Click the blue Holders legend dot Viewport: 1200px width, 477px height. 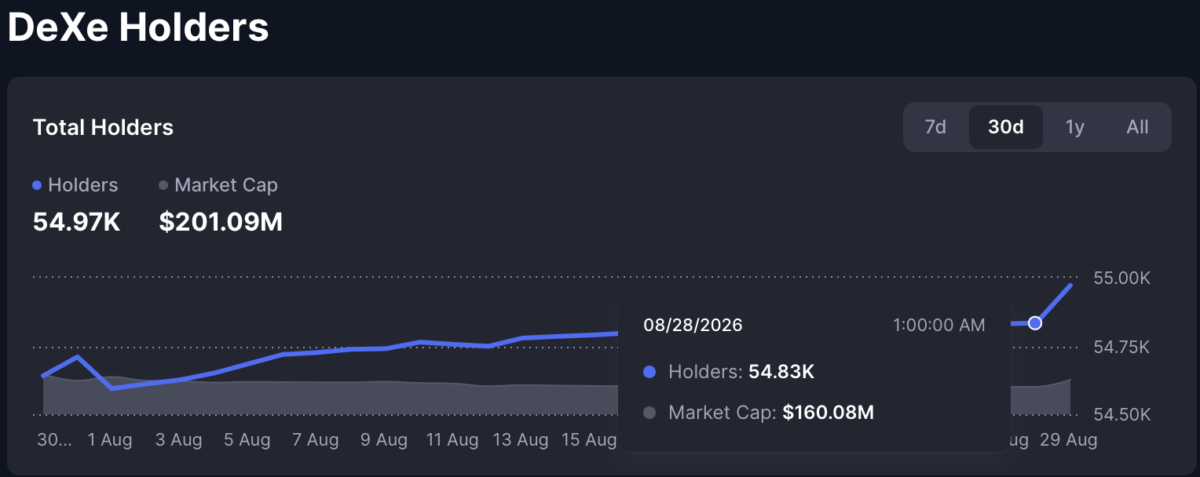point(38,186)
